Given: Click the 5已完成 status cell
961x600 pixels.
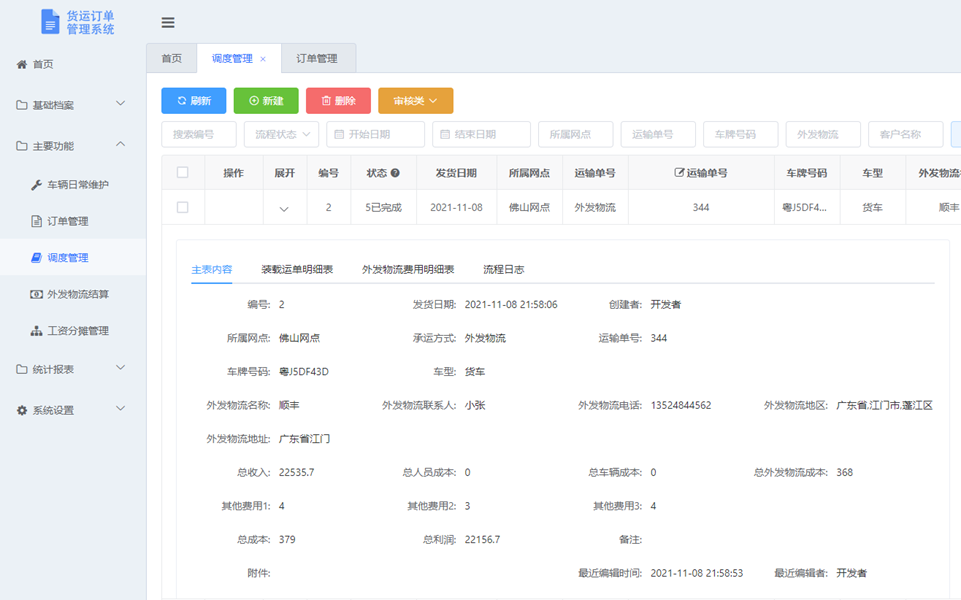Looking at the screenshot, I should 383,208.
